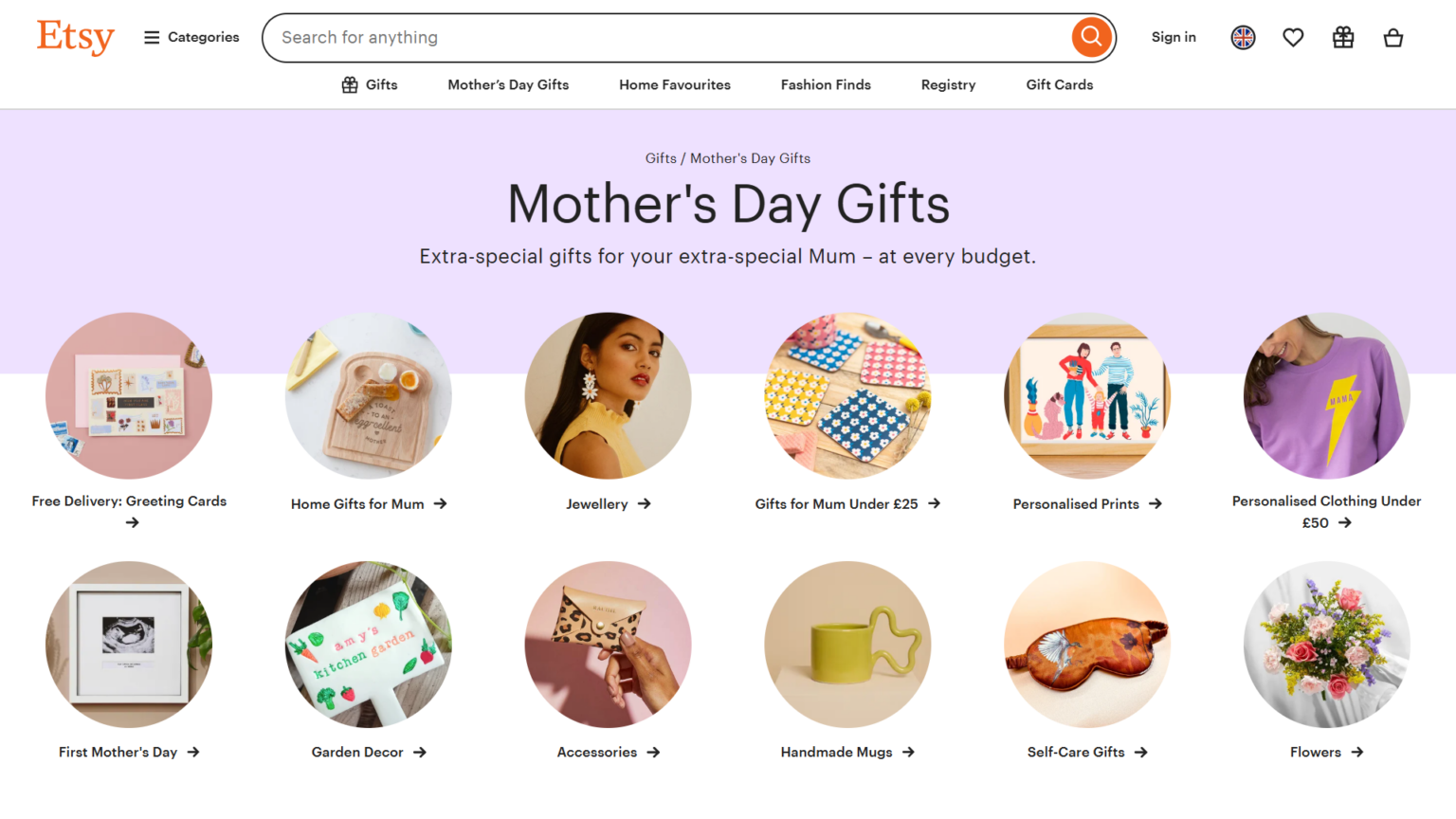This screenshot has height=819, width=1456.
Task: Open the Mother's Day Gifts nav item
Action: pyautogui.click(x=508, y=85)
